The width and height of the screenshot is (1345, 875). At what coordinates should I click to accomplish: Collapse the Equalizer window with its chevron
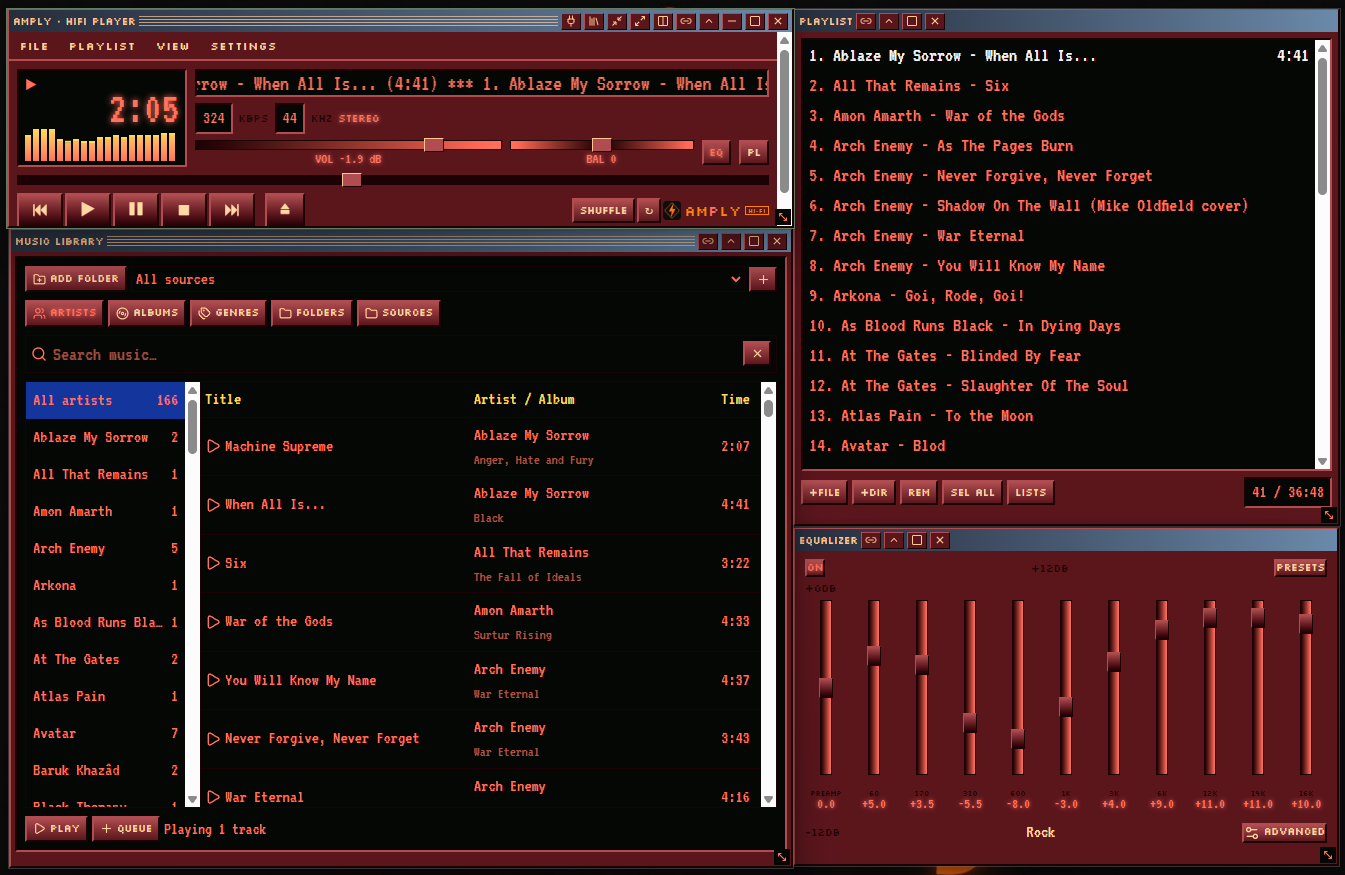coord(894,540)
